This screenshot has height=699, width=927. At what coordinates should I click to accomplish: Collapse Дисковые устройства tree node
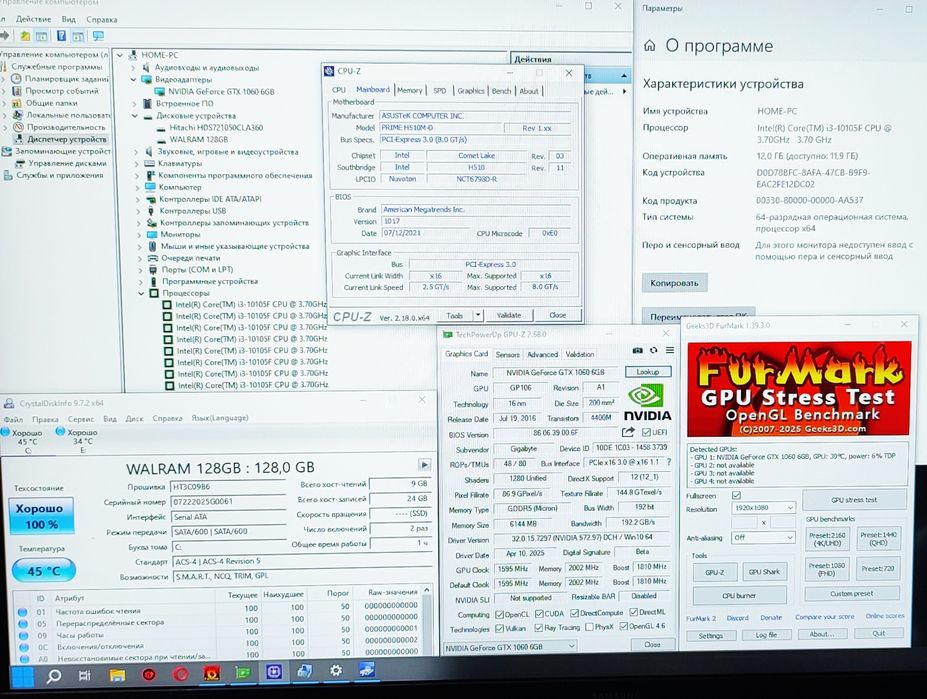tap(134, 116)
